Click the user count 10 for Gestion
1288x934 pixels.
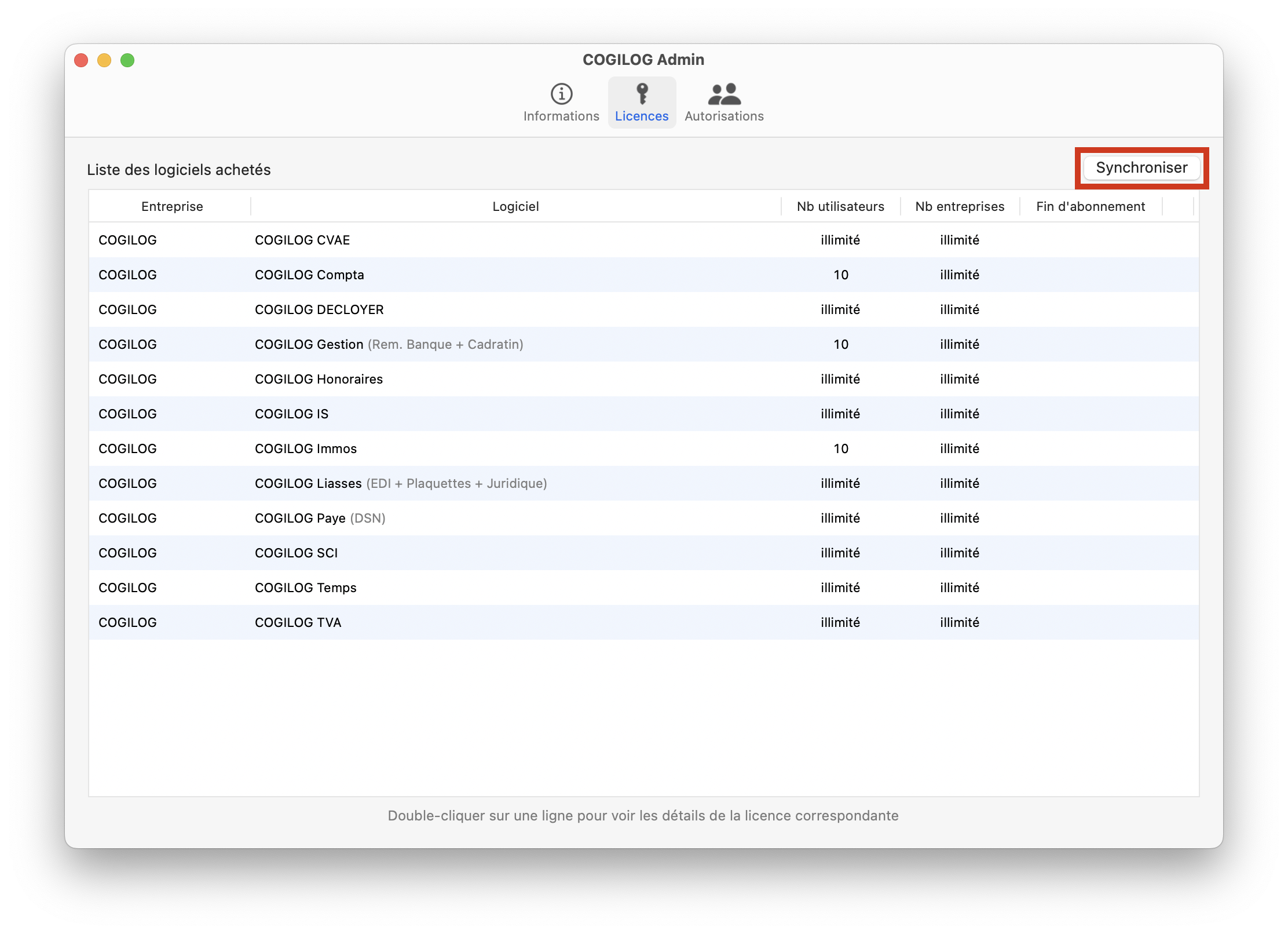tap(841, 344)
